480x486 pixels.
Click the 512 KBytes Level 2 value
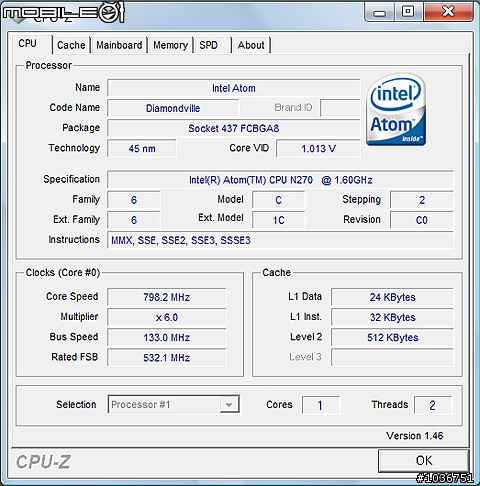(392, 337)
